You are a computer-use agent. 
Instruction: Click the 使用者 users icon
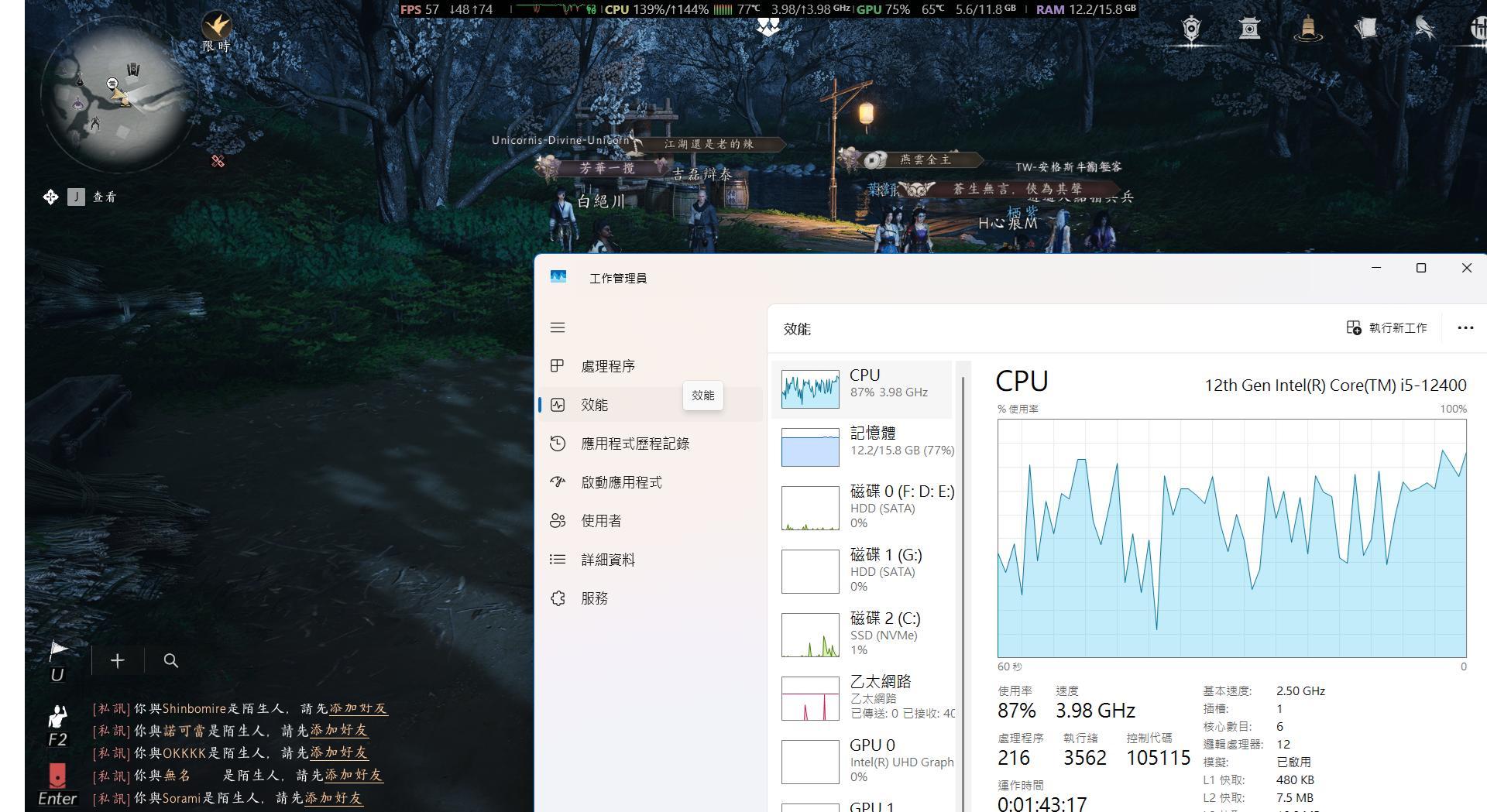[558, 521]
